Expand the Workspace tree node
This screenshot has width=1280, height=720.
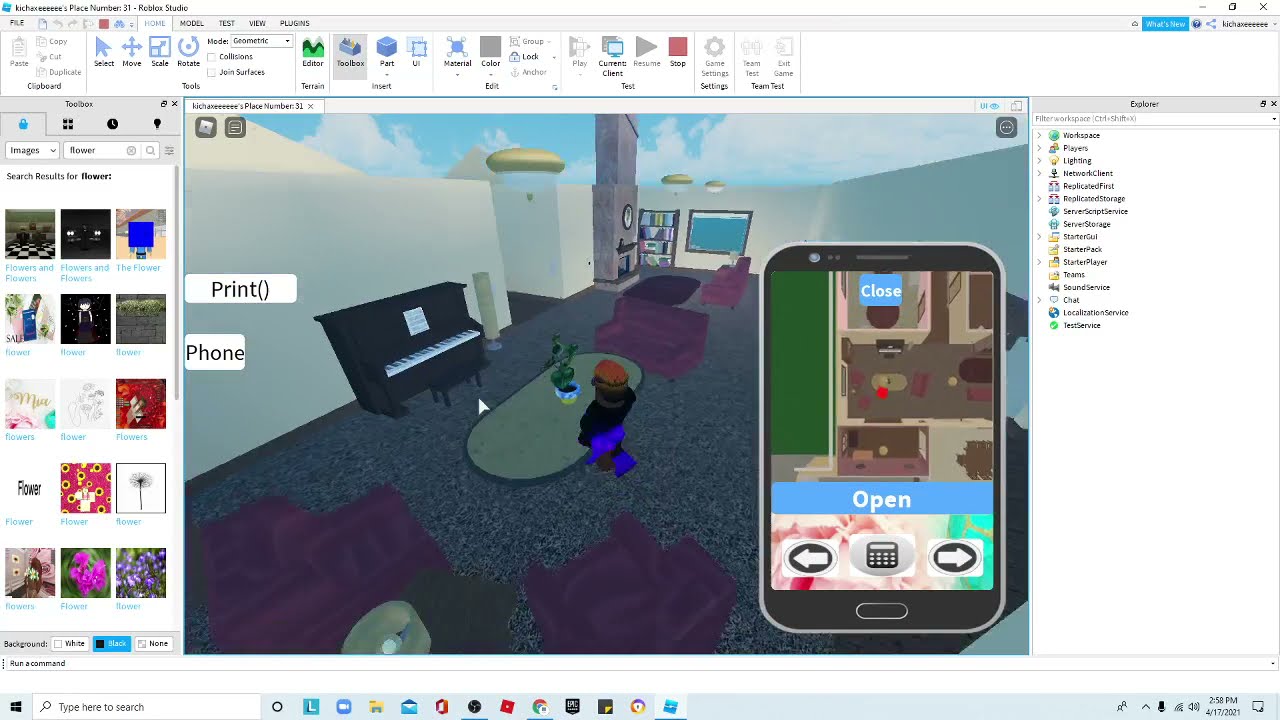click(x=1039, y=135)
